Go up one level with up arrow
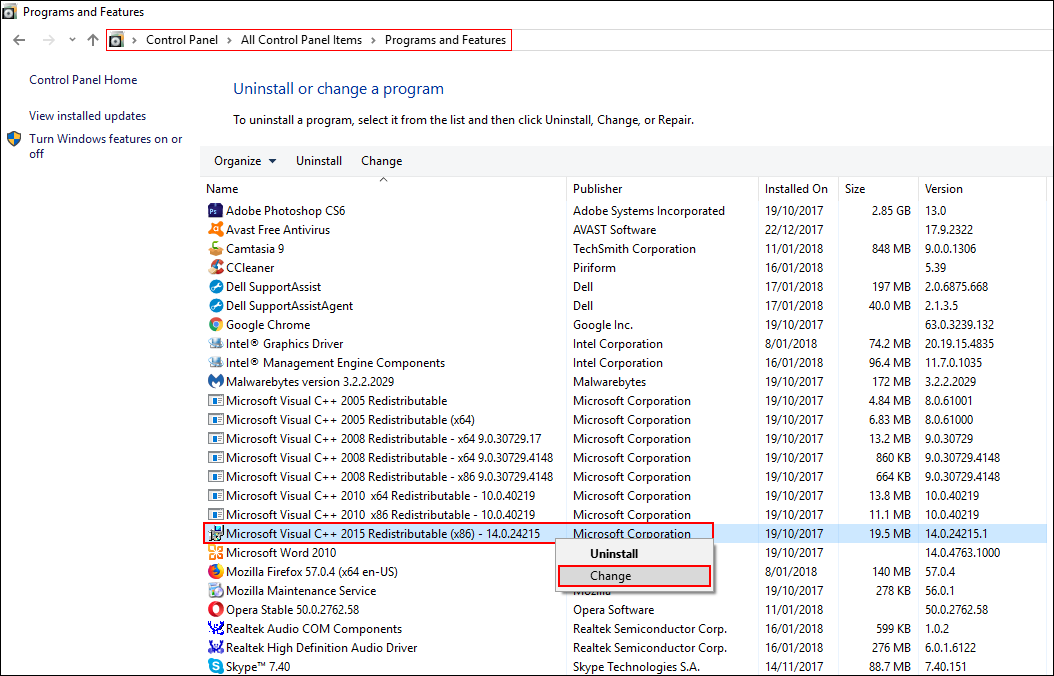Viewport: 1054px width, 676px height. (93, 40)
